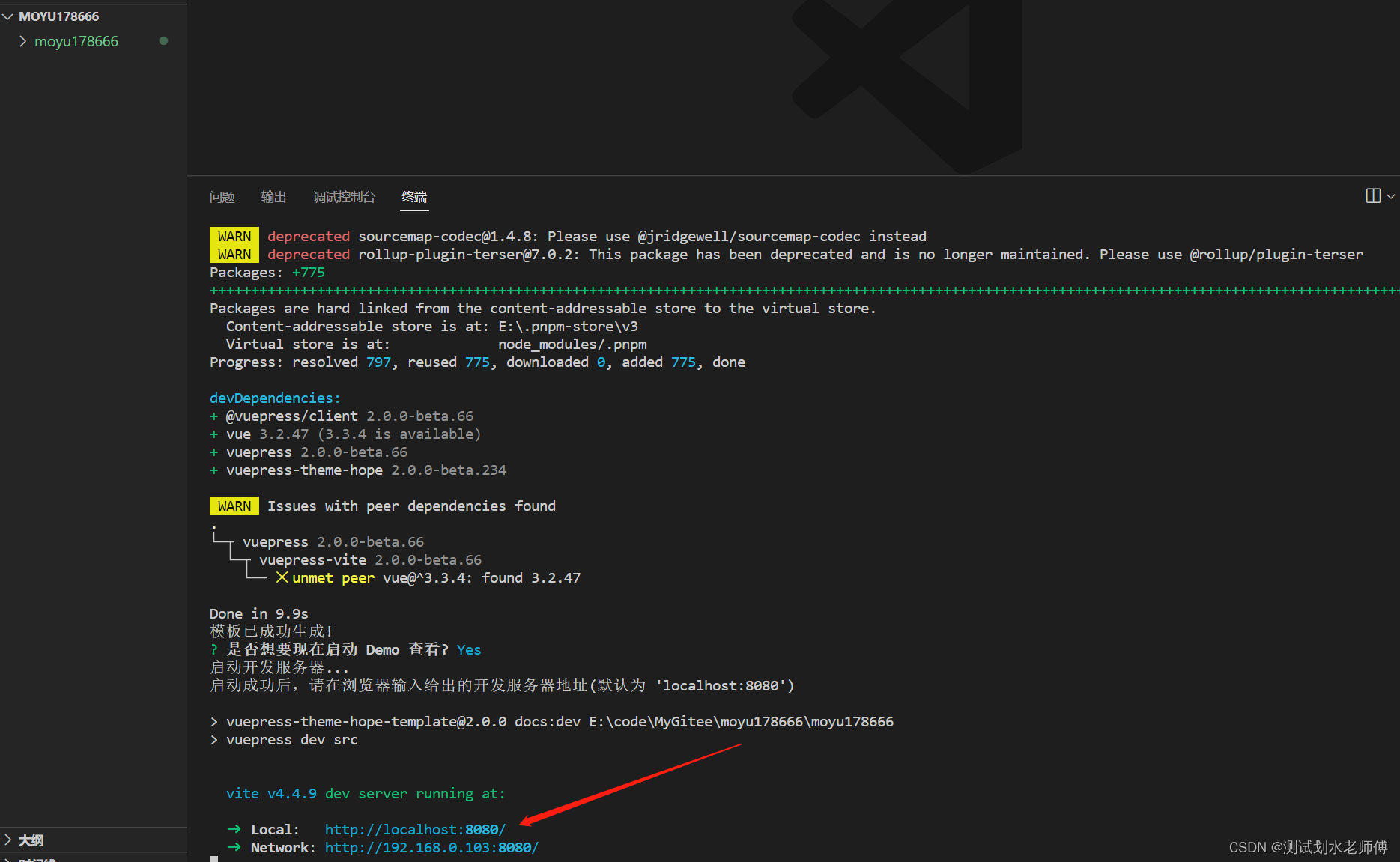Click the 'Progress: resolved 797' line
The image size is (1400, 862).
click(x=477, y=362)
